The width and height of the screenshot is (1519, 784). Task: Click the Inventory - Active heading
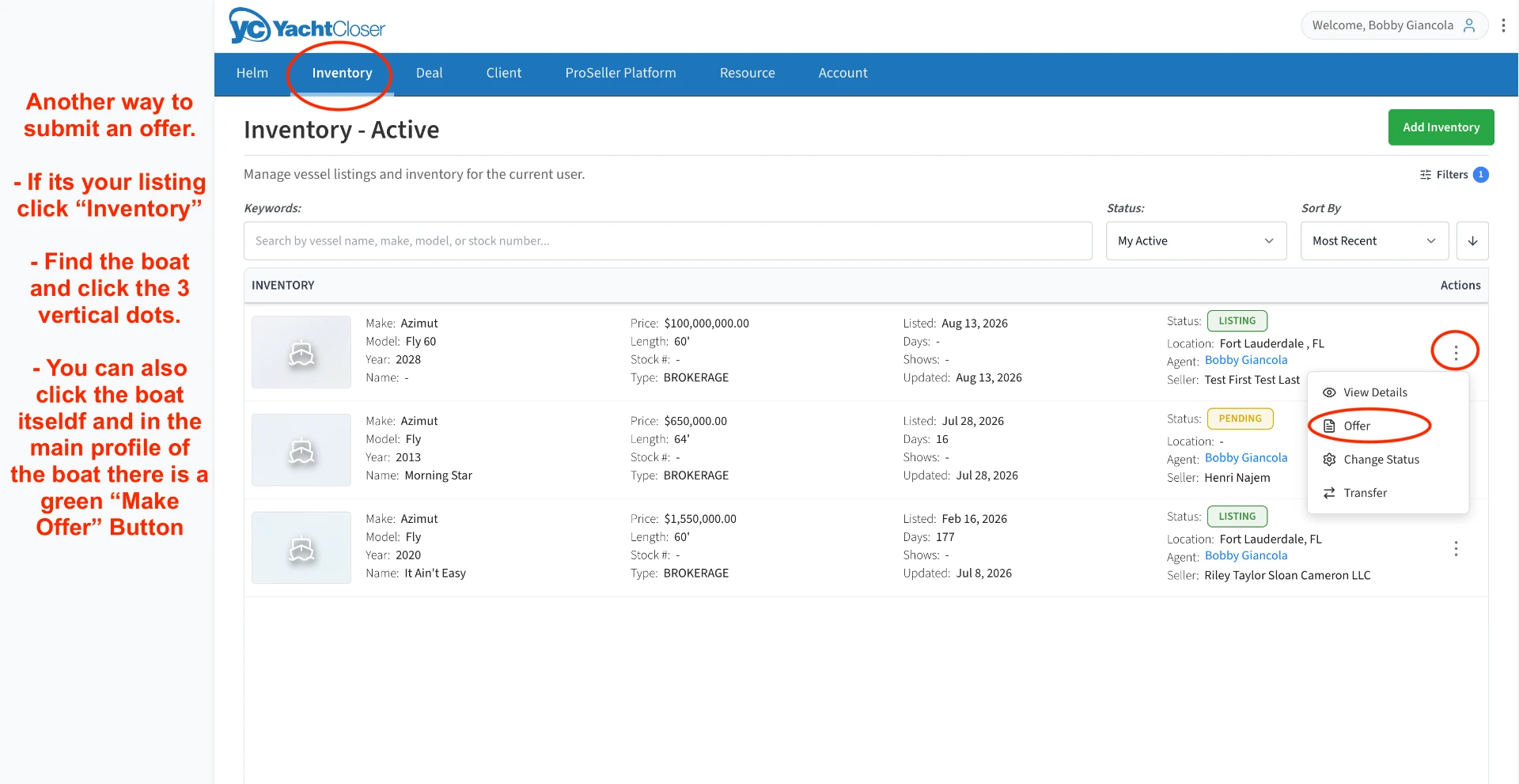click(341, 130)
